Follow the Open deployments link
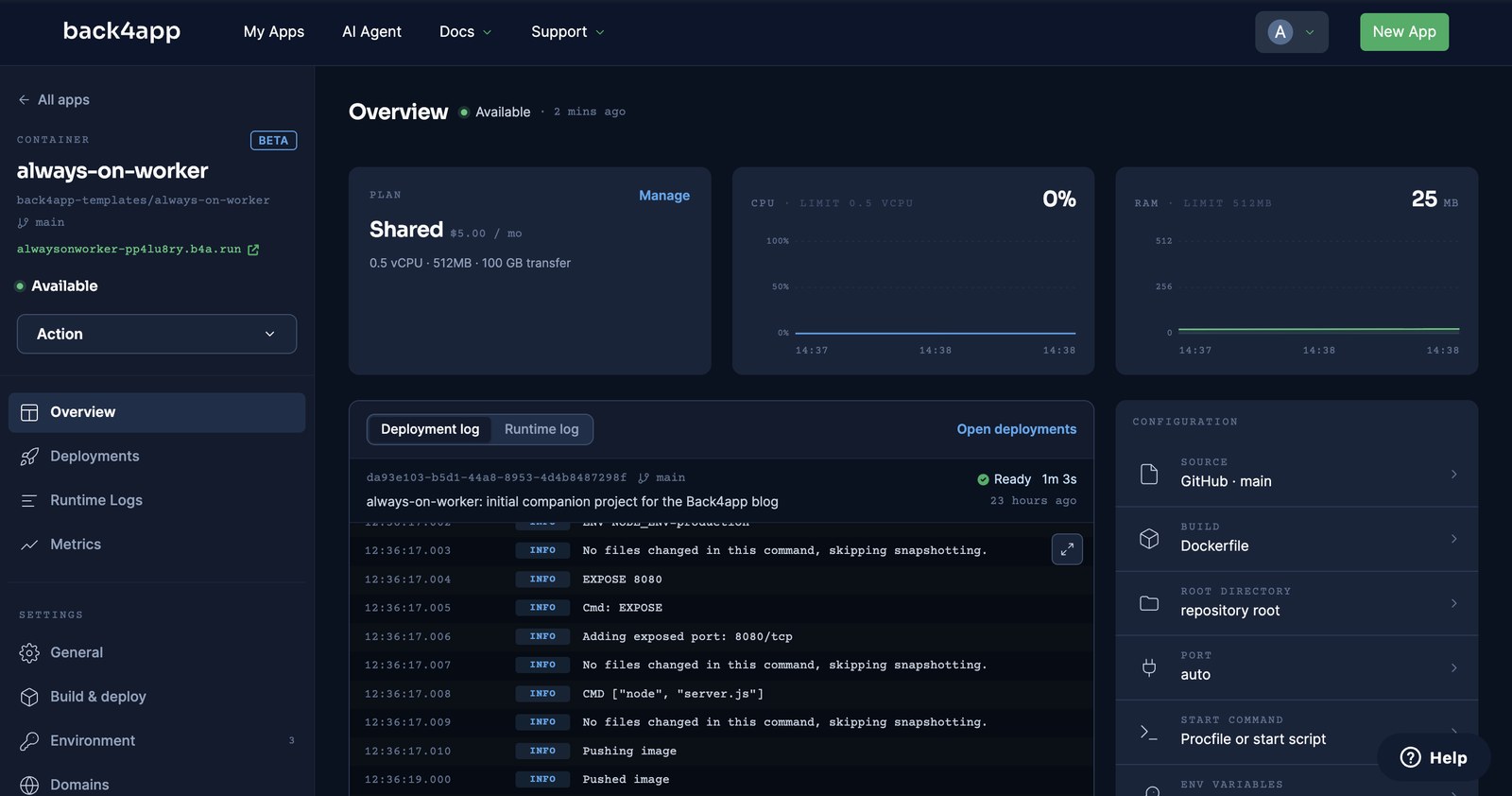 coord(1016,429)
